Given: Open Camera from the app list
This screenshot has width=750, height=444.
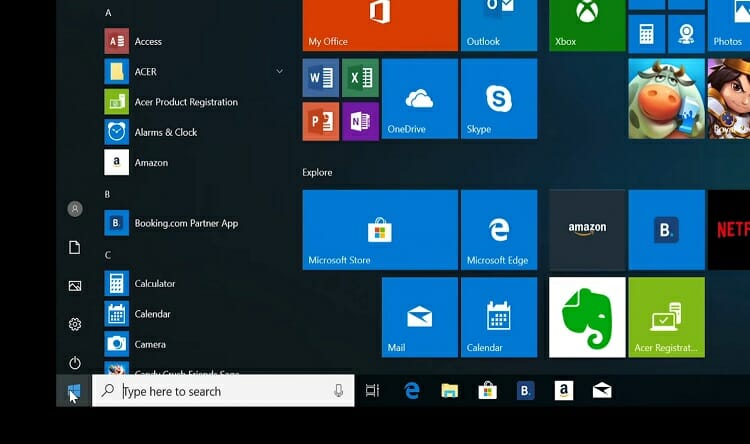Looking at the screenshot, I should tap(196, 344).
